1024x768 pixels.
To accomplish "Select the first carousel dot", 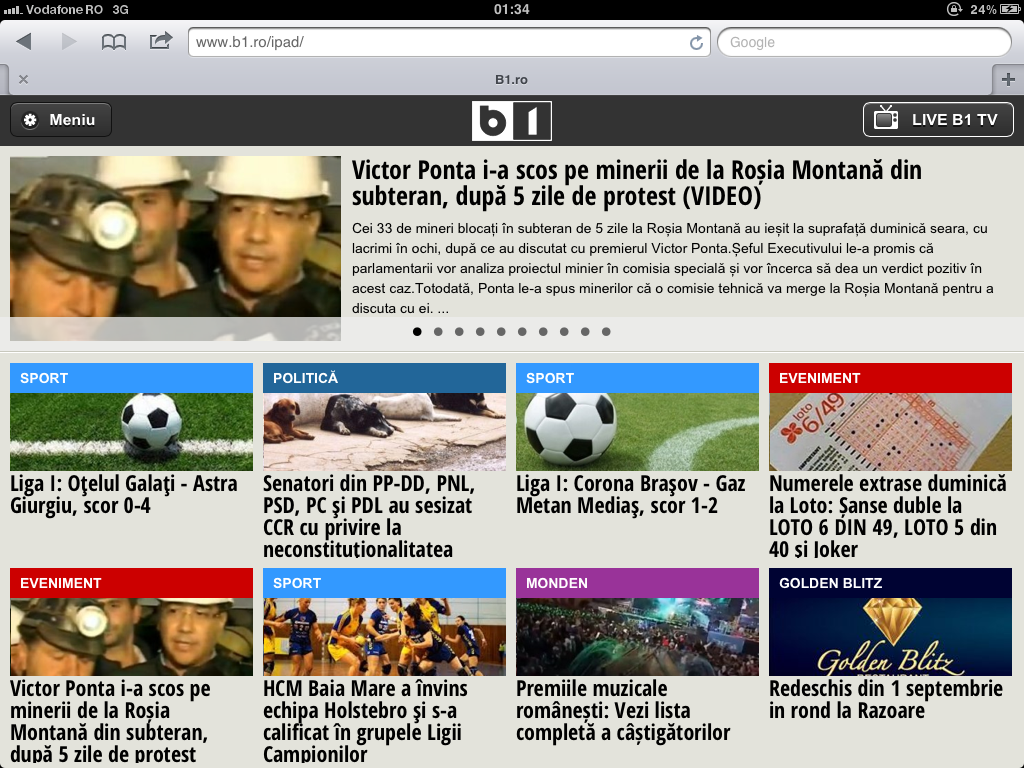I will click(417, 332).
